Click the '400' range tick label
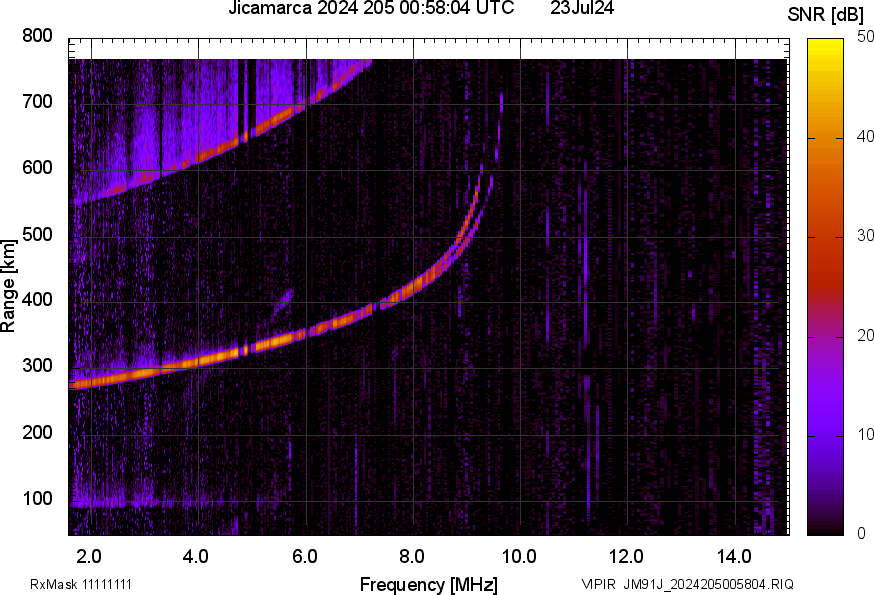Image resolution: width=874 pixels, height=595 pixels. coord(37,299)
